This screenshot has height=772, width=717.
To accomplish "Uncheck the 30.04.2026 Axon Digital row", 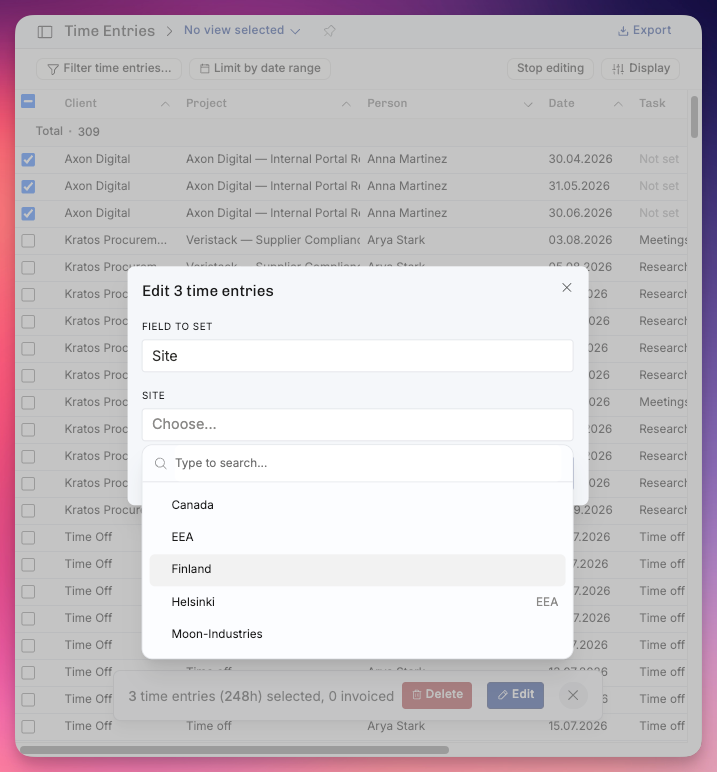I will 28,160.
